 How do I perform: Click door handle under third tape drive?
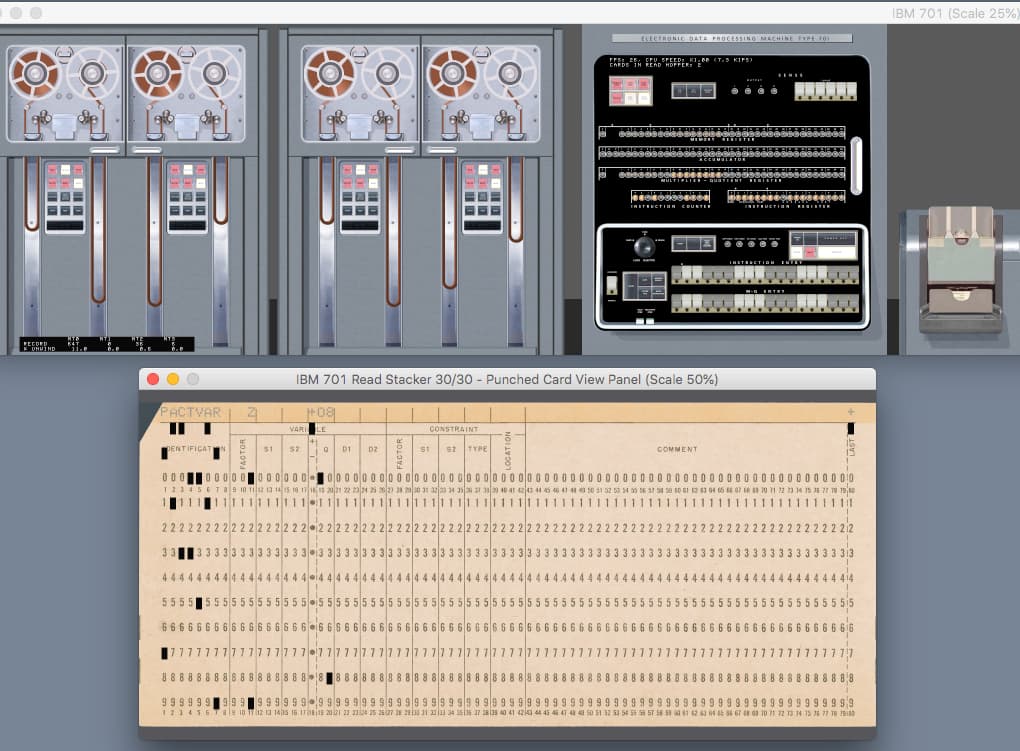point(399,150)
